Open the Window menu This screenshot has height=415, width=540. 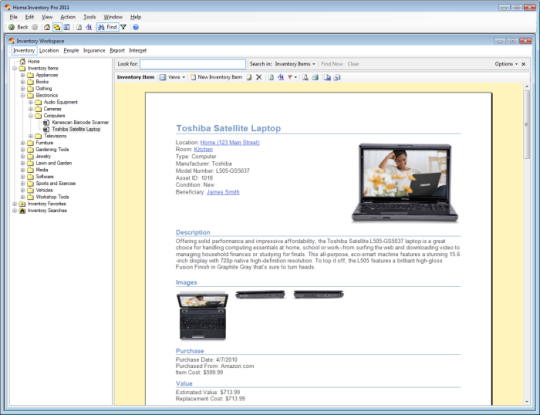coord(113,17)
